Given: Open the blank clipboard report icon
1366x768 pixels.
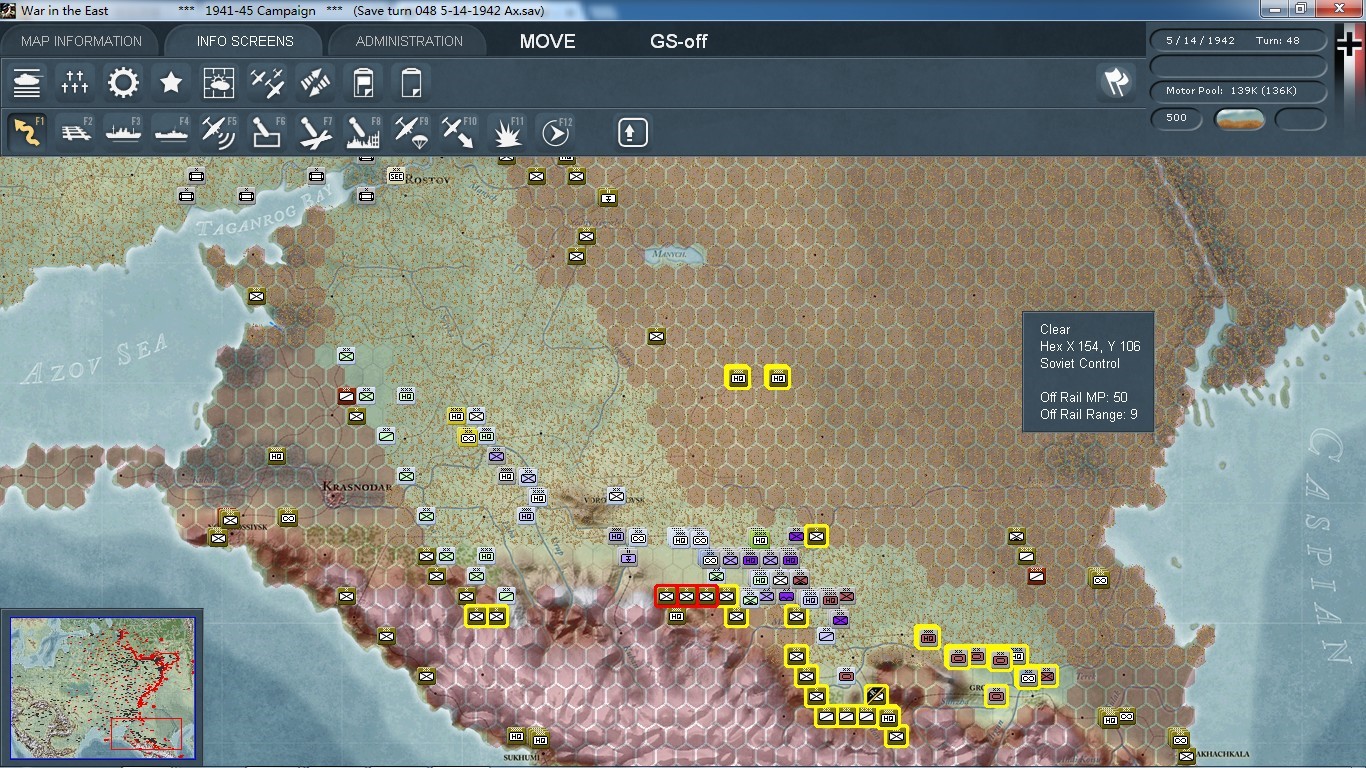Looking at the screenshot, I should (x=411, y=82).
